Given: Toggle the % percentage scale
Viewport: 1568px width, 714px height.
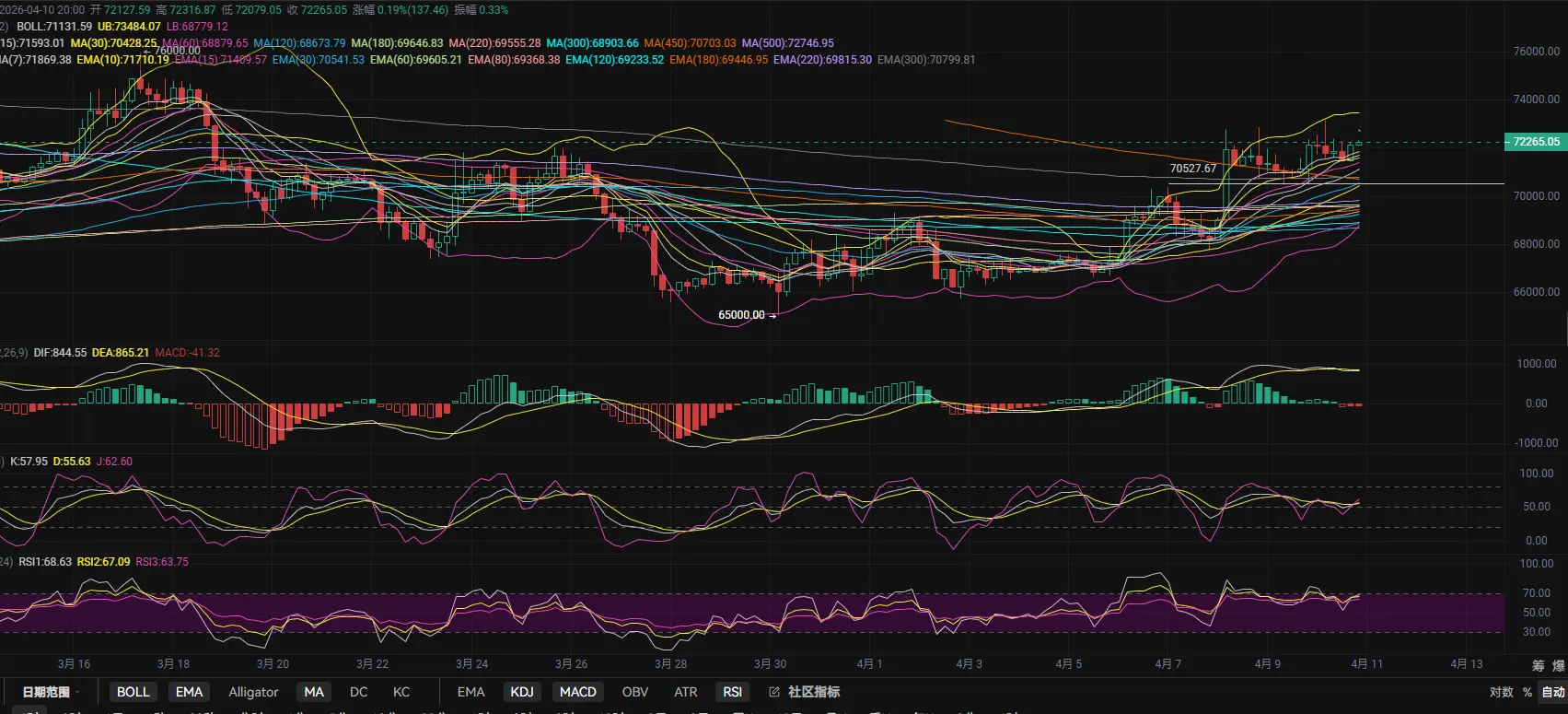Looking at the screenshot, I should point(1527,692).
